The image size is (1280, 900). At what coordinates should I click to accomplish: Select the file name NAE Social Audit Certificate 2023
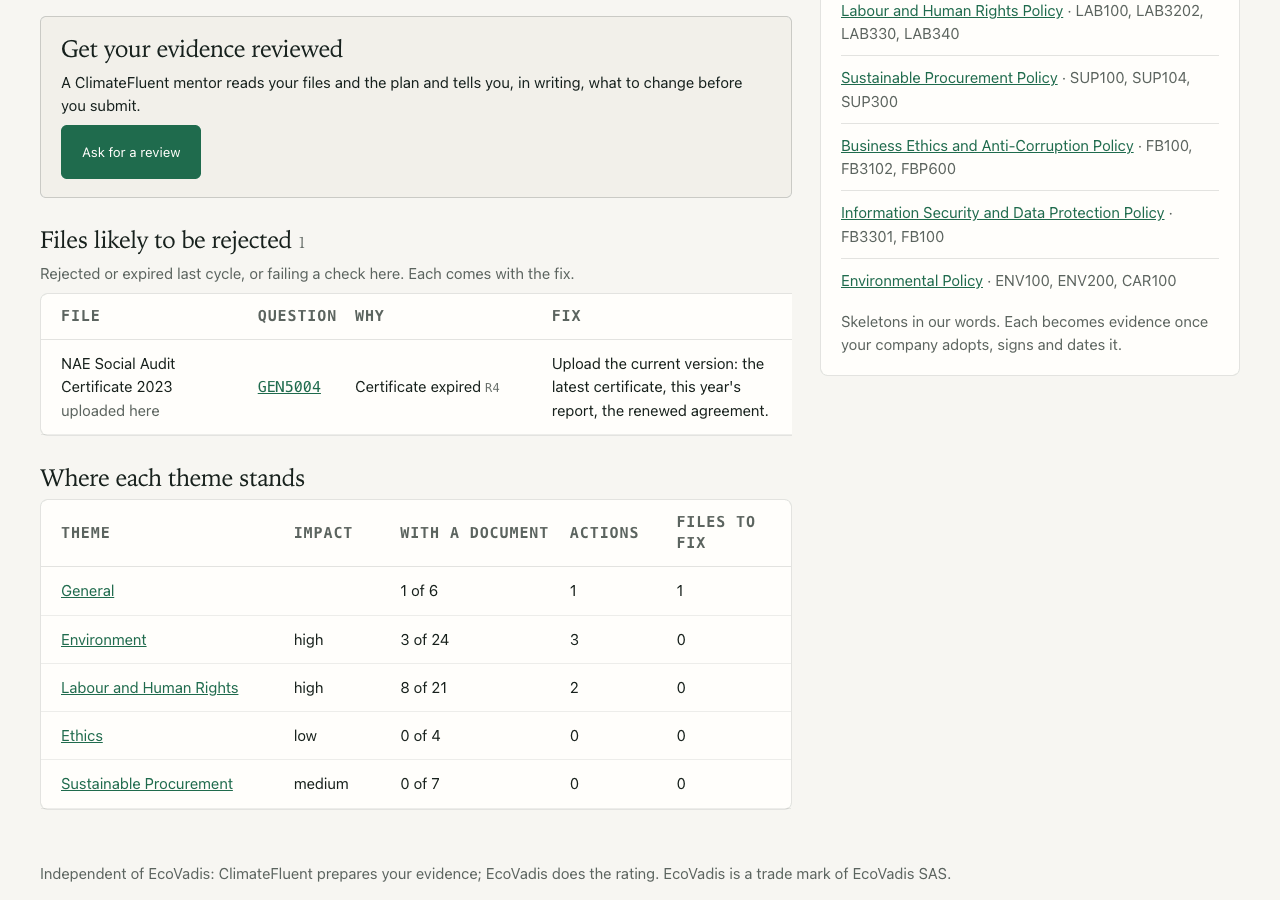118,375
